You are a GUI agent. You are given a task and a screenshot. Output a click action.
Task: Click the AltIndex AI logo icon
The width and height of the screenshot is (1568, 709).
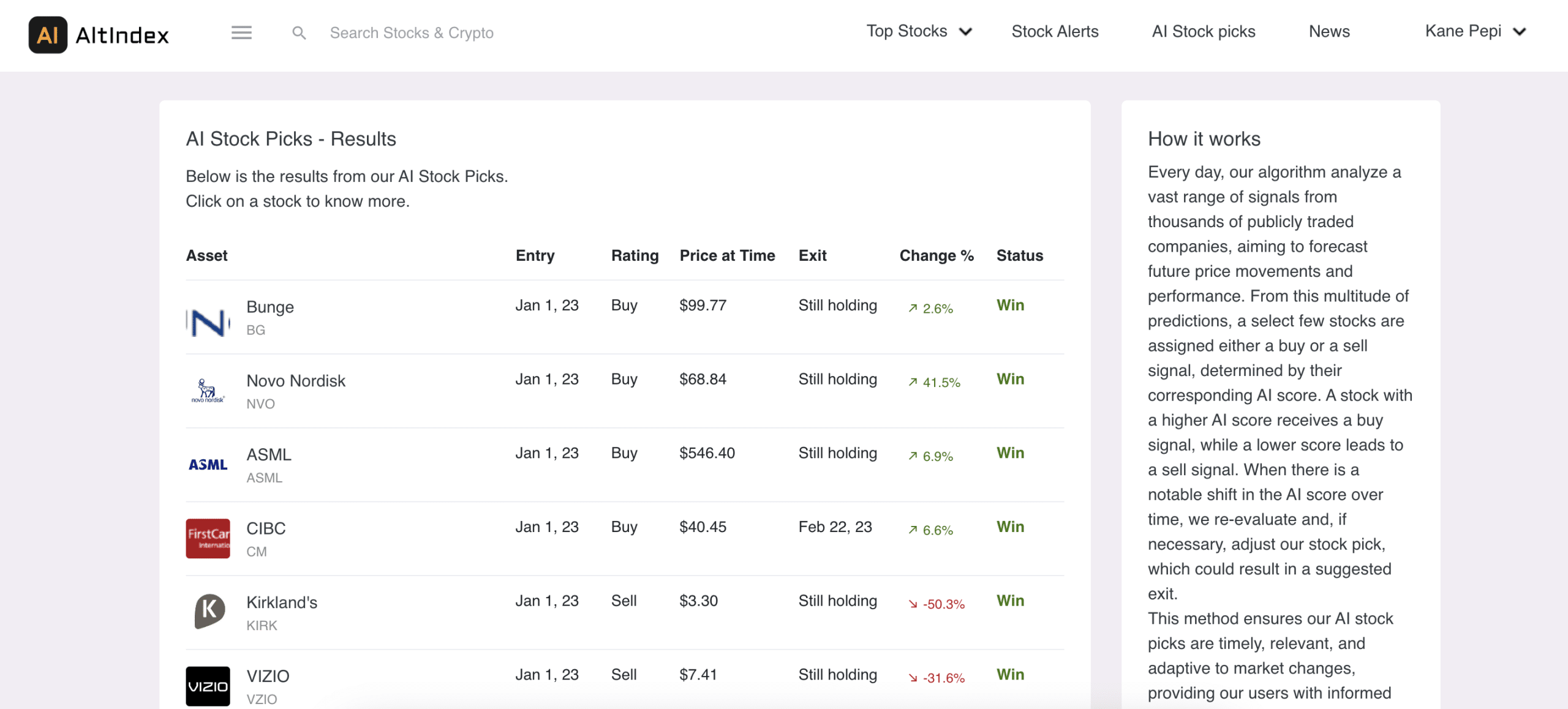(x=48, y=35)
